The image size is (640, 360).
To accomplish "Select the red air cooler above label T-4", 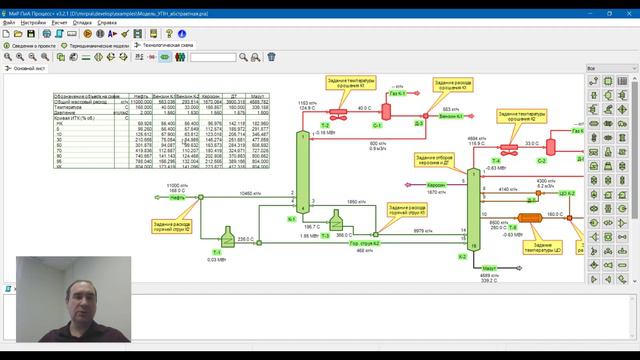I will (x=509, y=150).
